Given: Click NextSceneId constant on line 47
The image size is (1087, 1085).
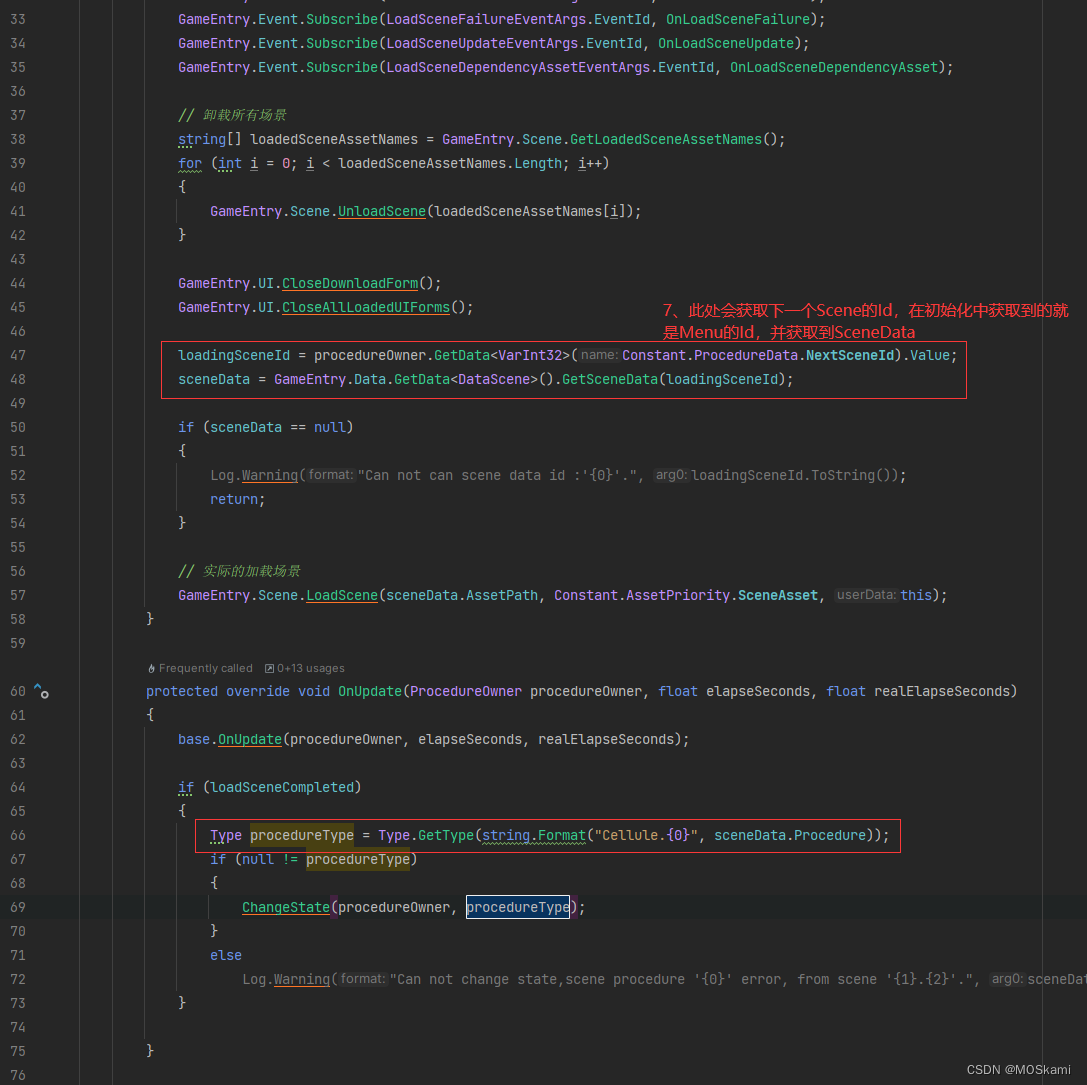Looking at the screenshot, I should pyautogui.click(x=850, y=356).
